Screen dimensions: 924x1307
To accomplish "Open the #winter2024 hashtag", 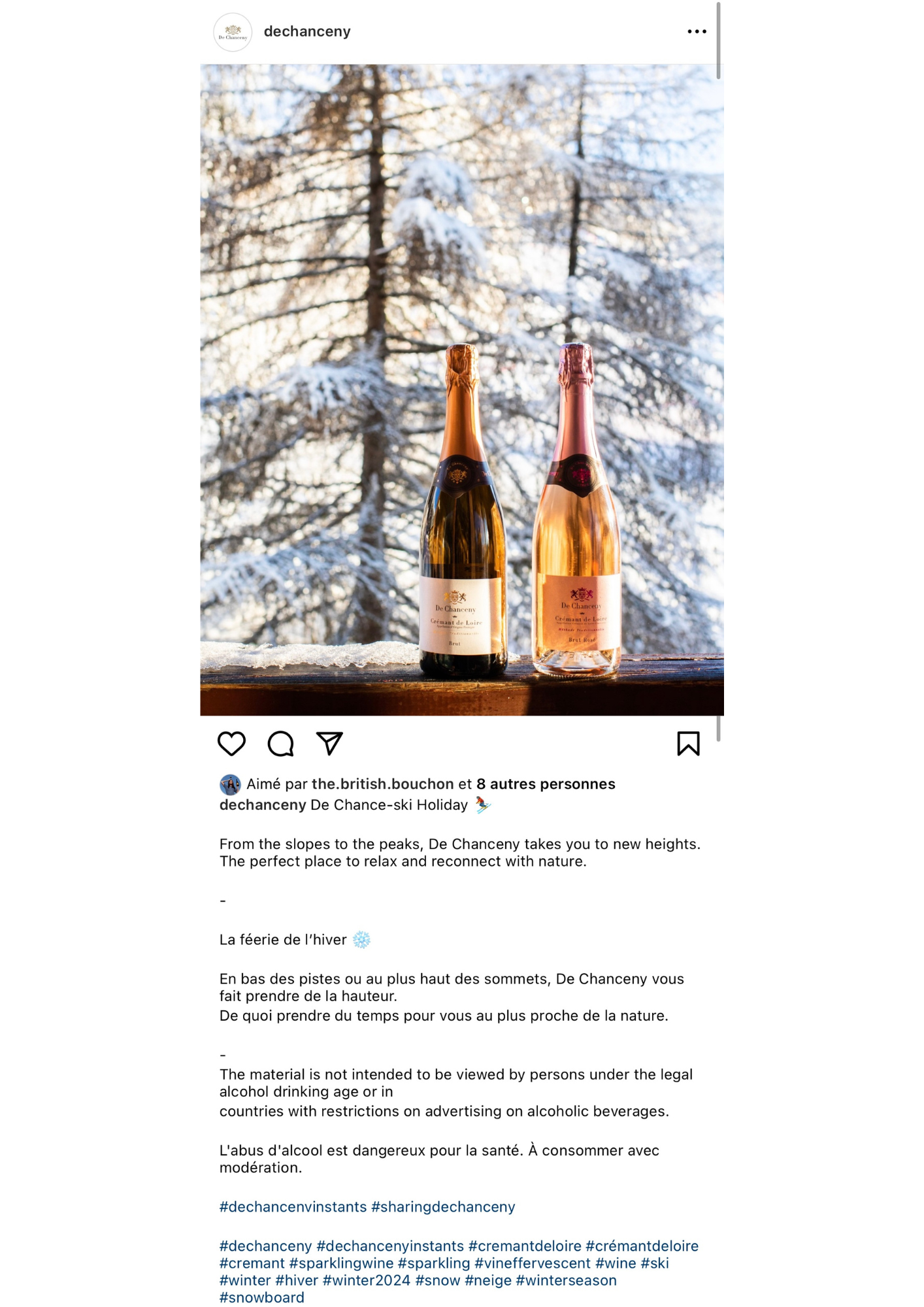I will [x=367, y=1280].
